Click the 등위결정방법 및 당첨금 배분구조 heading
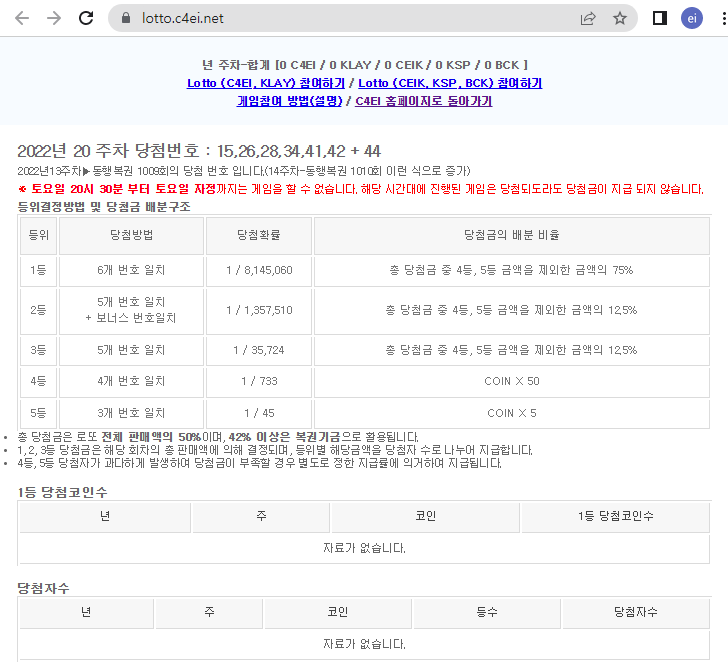The width and height of the screenshot is (728, 662). (104, 207)
